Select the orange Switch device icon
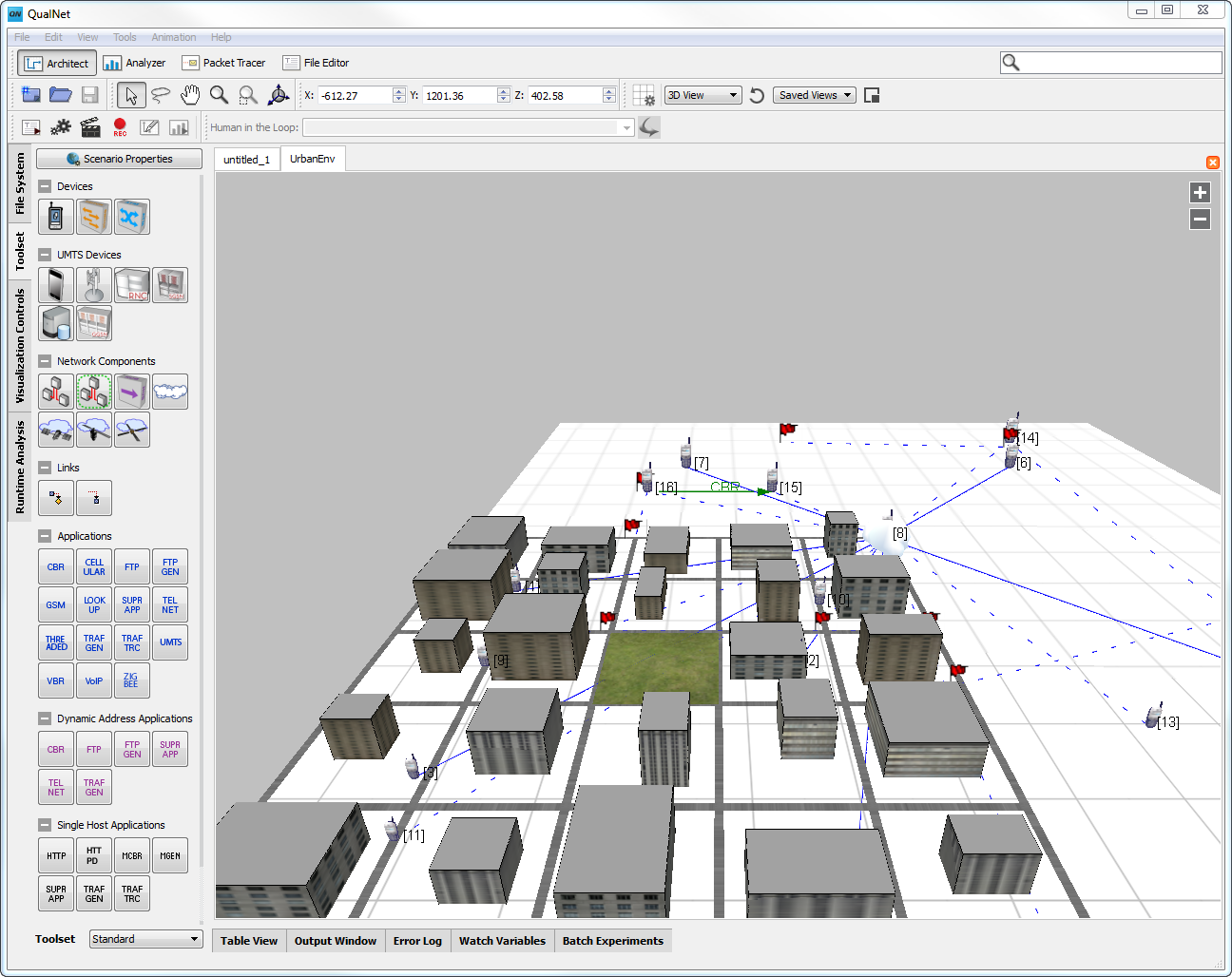The width and height of the screenshot is (1232, 977). click(x=94, y=217)
